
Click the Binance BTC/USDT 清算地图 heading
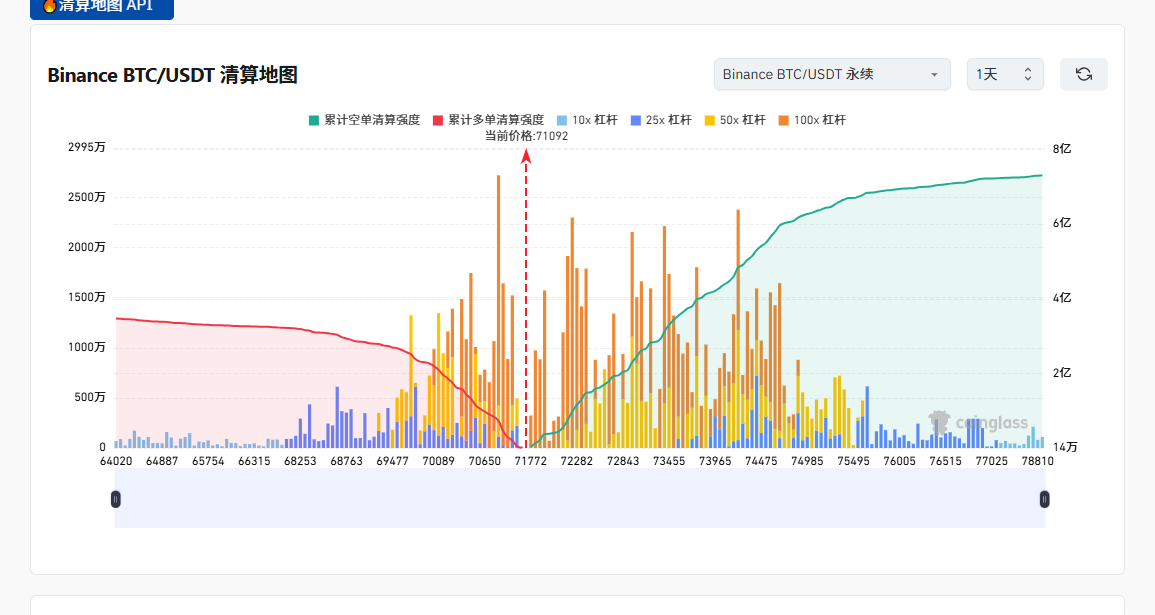172,75
